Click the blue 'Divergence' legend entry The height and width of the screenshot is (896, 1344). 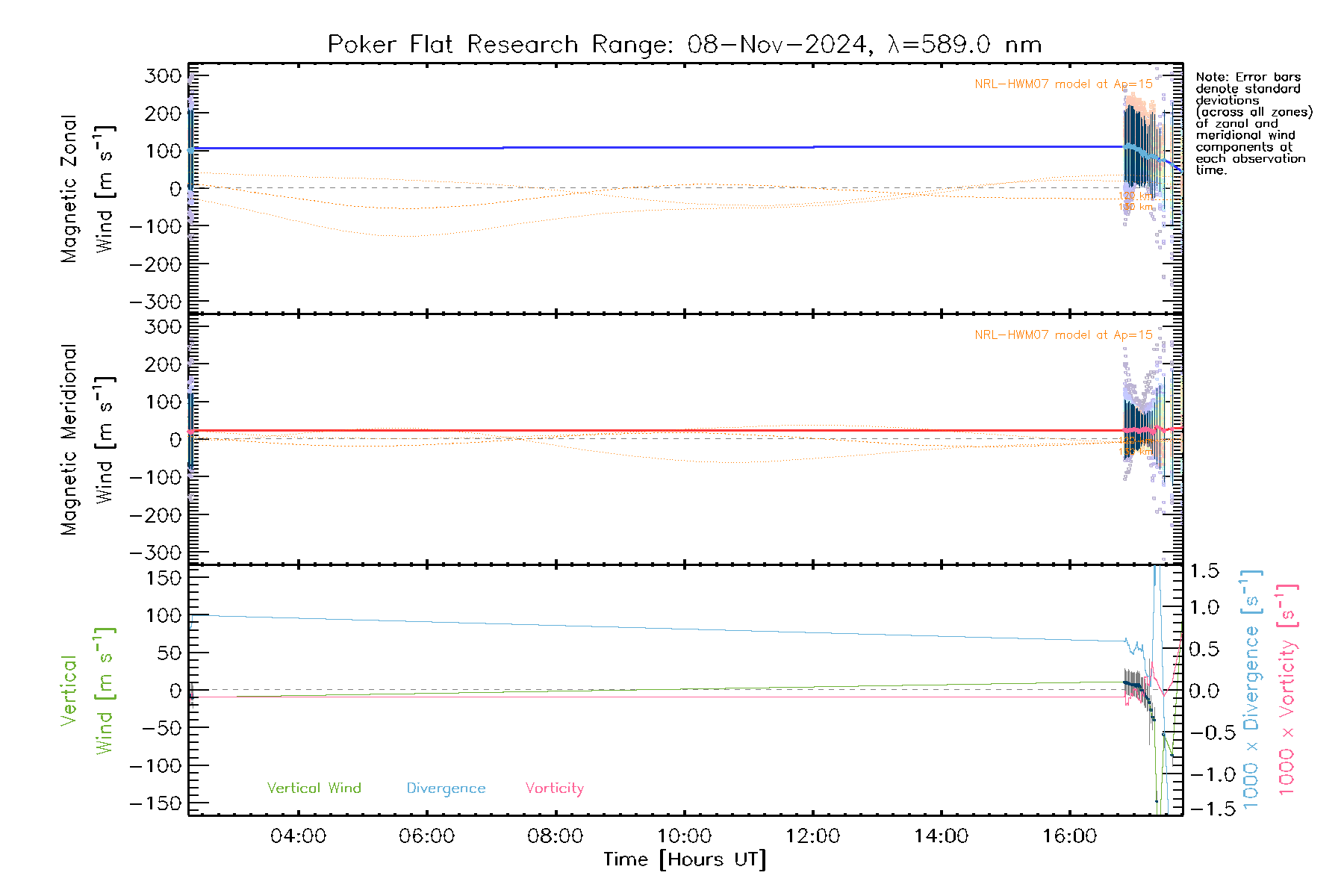[446, 788]
